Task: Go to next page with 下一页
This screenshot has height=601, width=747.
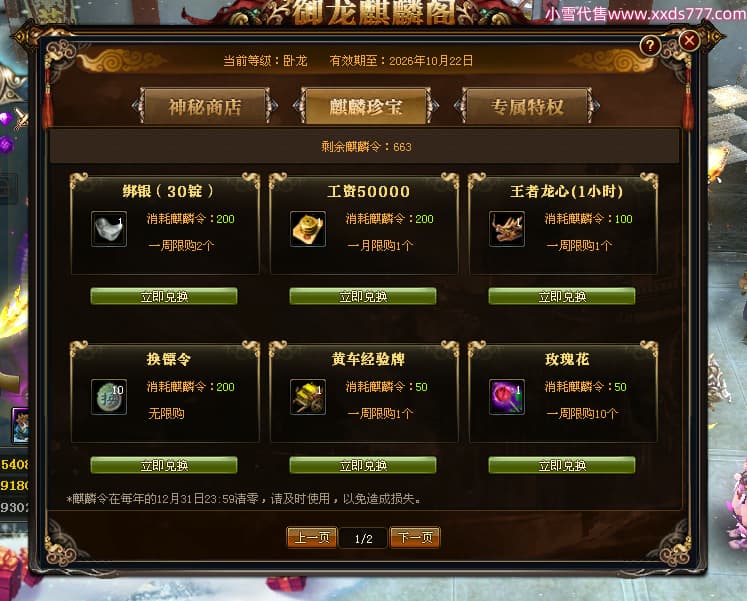Action: 415,538
